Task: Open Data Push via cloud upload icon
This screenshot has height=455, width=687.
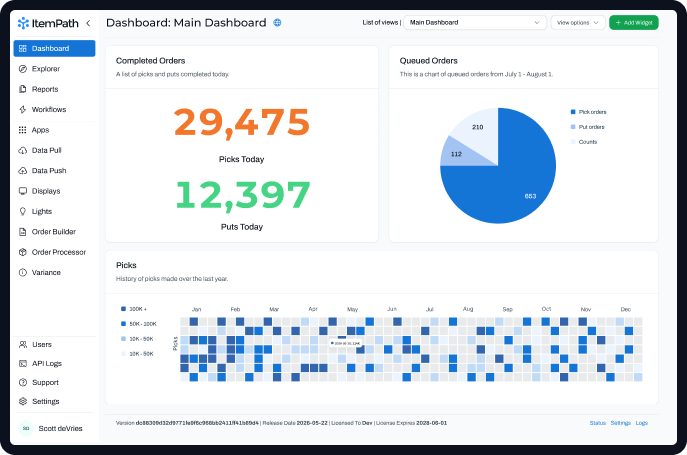Action: (23, 171)
